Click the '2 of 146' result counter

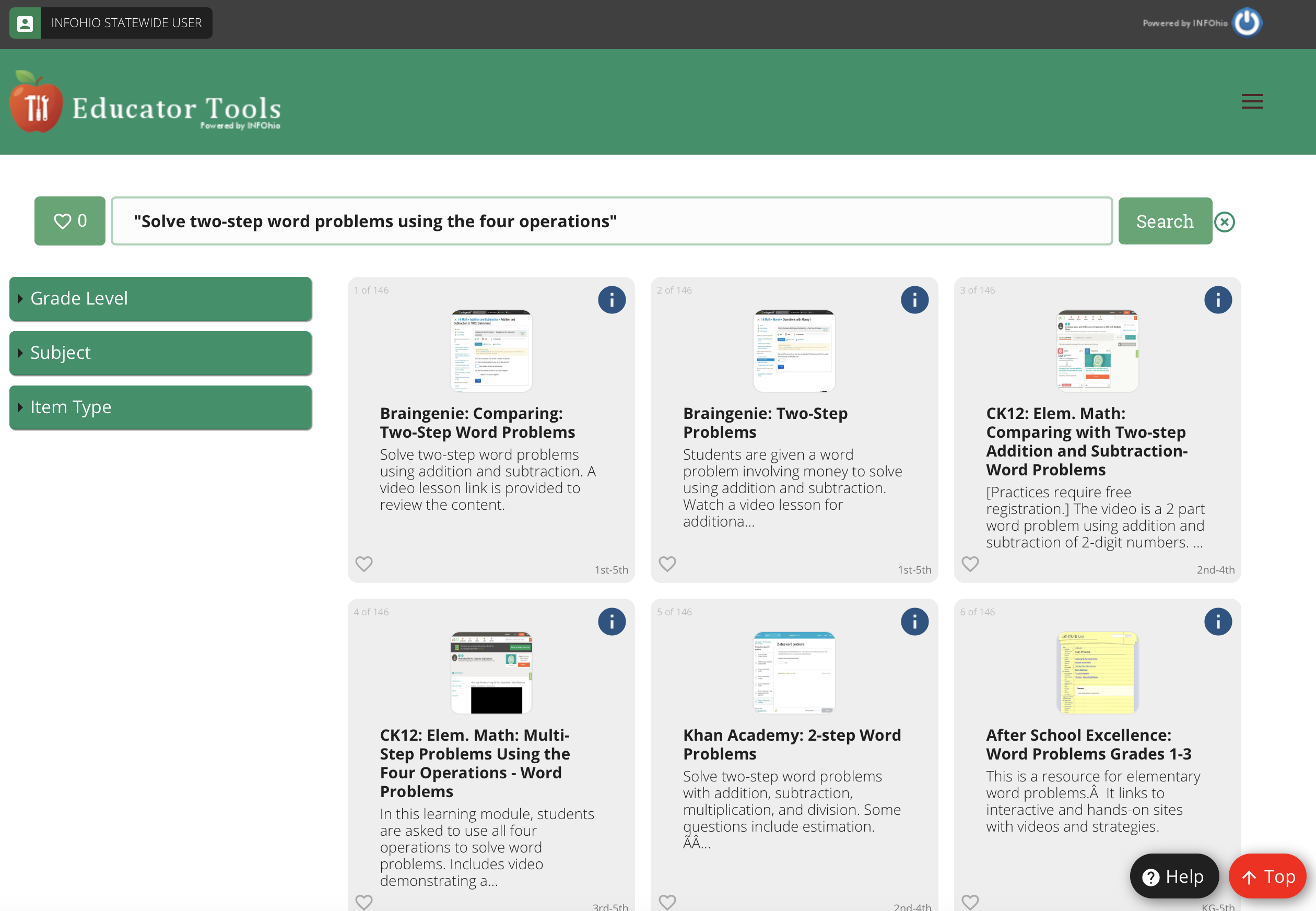coord(674,290)
